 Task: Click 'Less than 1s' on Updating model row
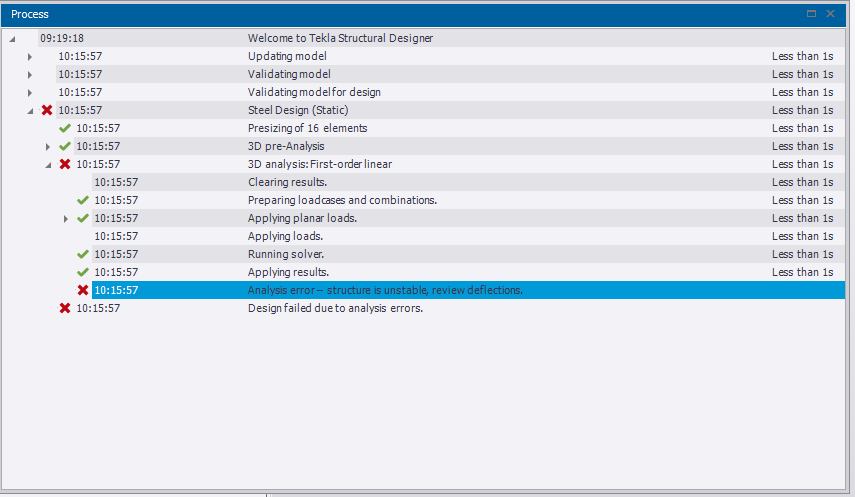point(803,56)
